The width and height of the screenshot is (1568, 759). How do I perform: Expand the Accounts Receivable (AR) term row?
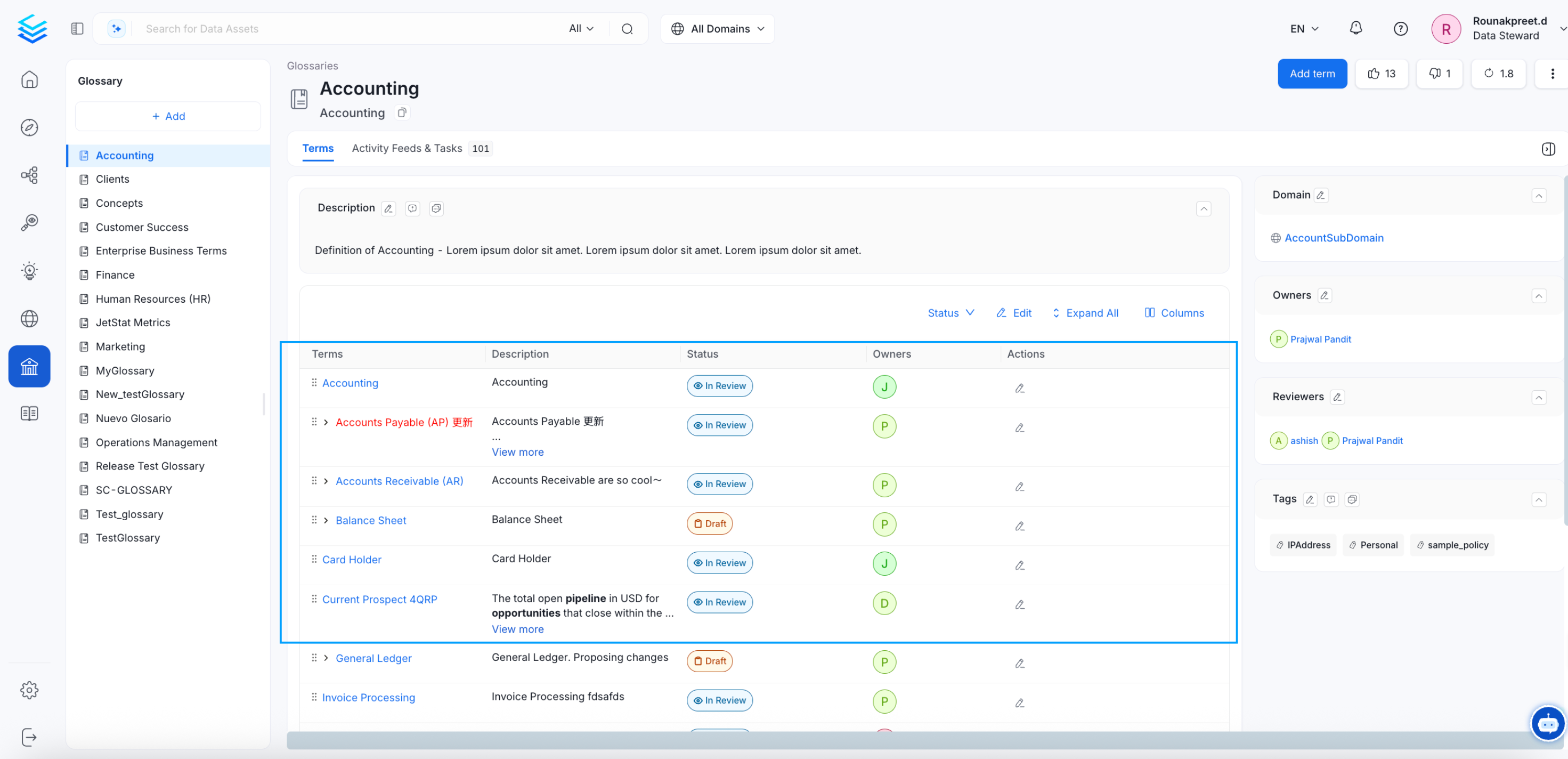[326, 481]
